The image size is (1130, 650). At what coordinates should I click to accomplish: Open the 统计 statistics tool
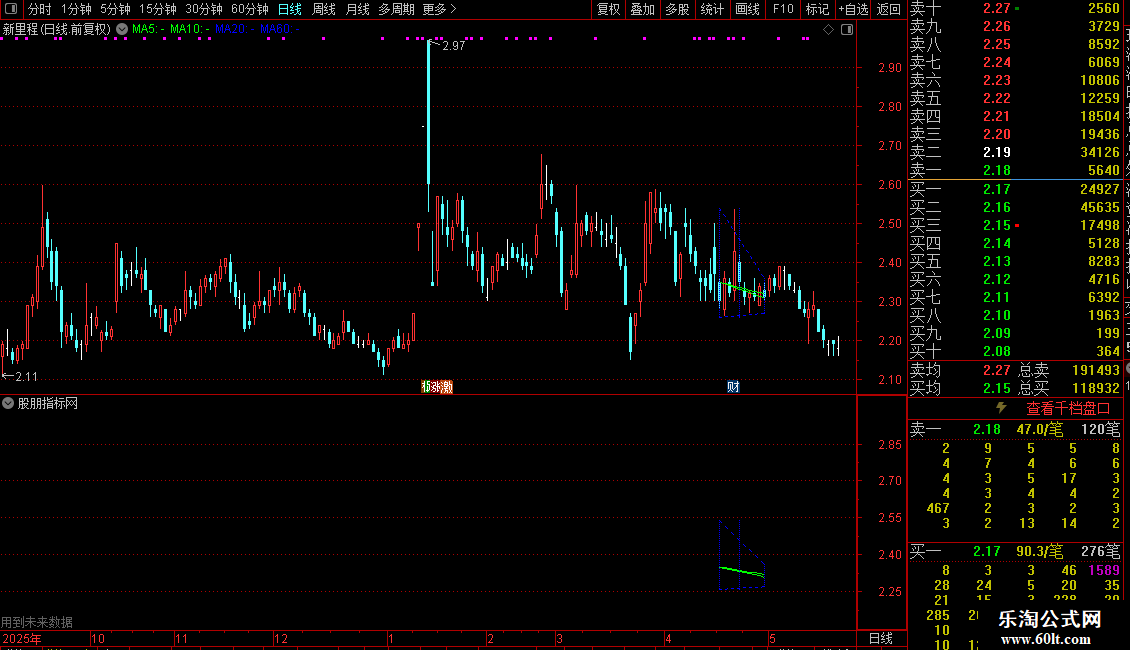tap(712, 9)
